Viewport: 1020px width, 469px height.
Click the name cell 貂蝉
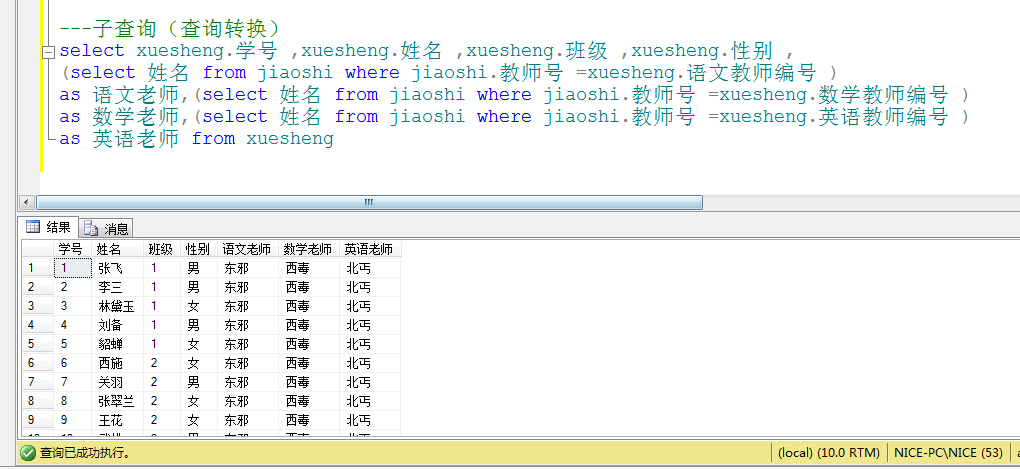coord(118,344)
